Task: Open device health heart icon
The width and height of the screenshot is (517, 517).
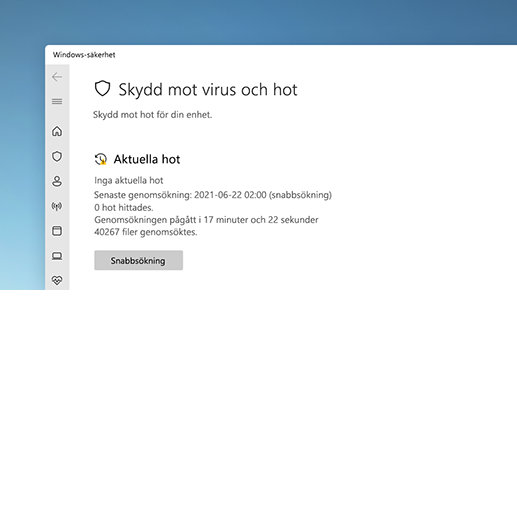Action: 57,280
